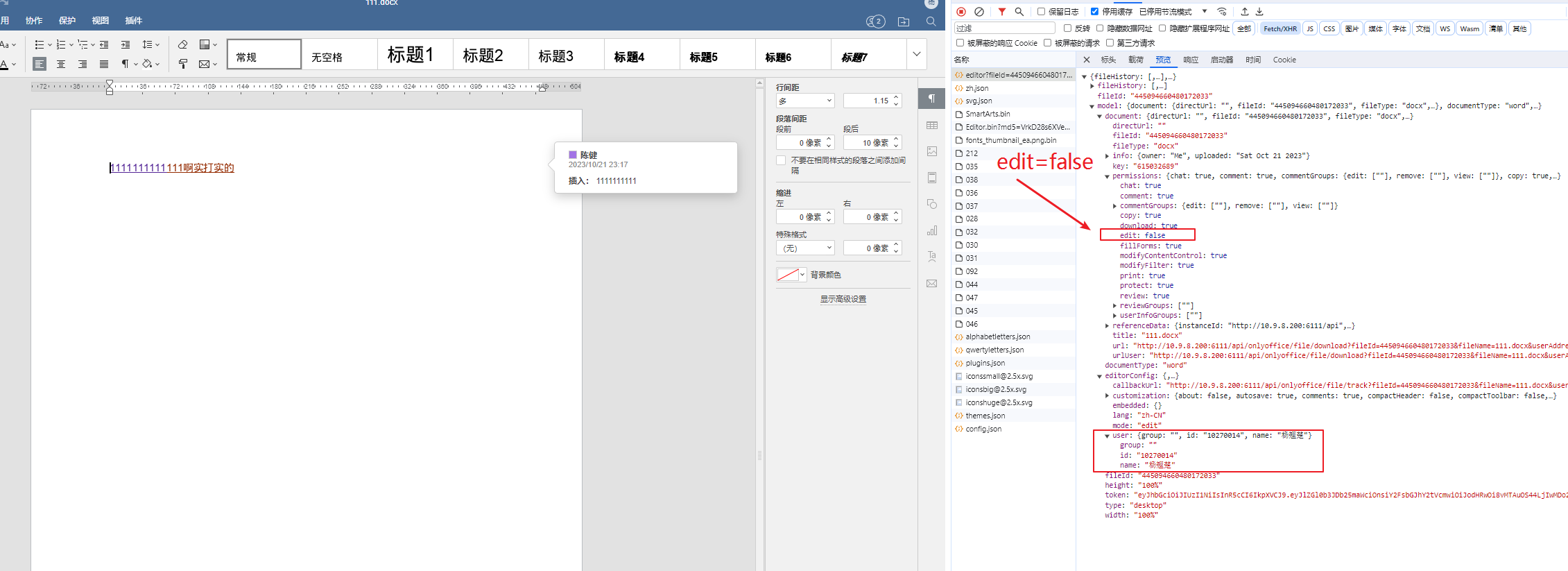
Task: Switch to the 标头 request tab
Action: coord(1109,60)
